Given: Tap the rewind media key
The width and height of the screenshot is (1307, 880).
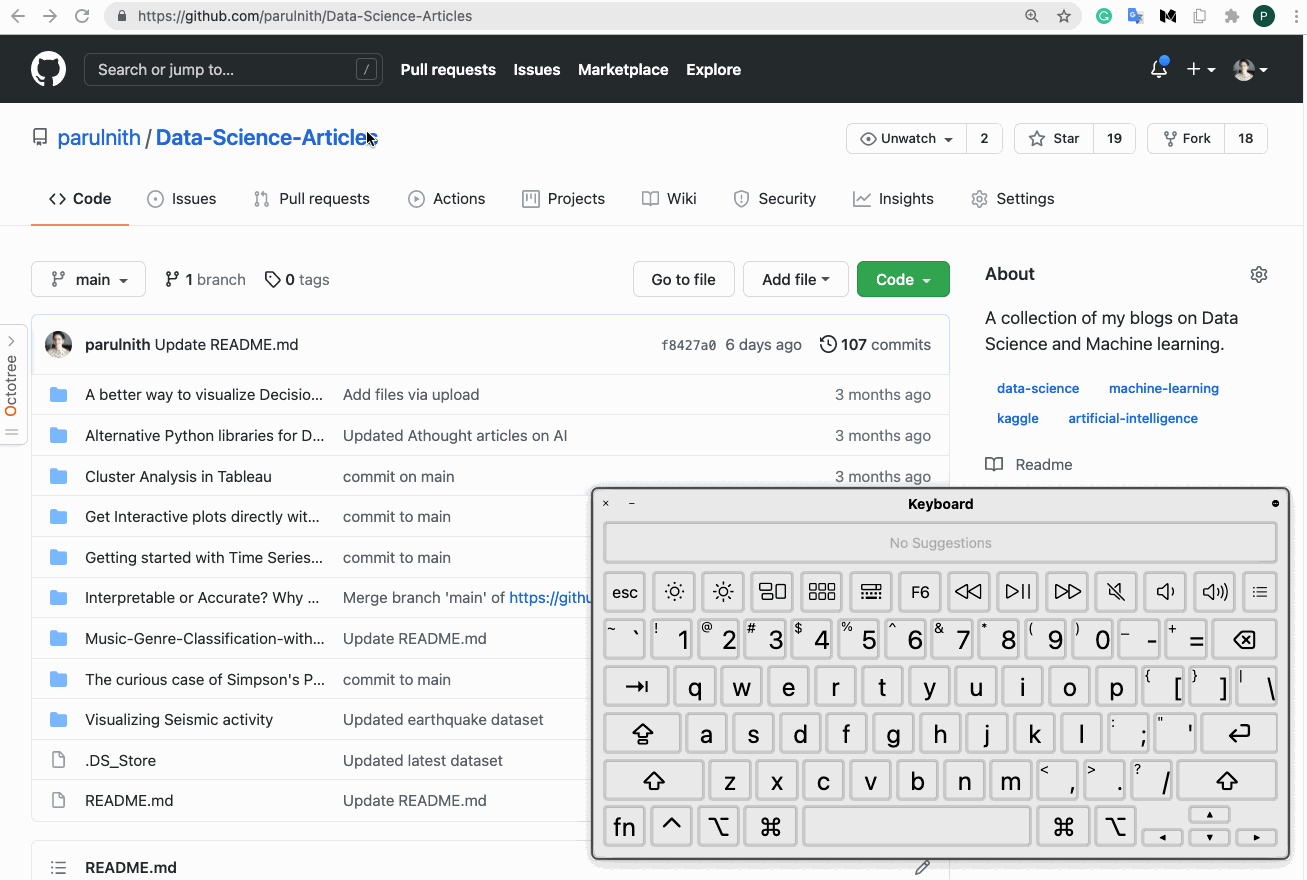Looking at the screenshot, I should click(x=968, y=592).
